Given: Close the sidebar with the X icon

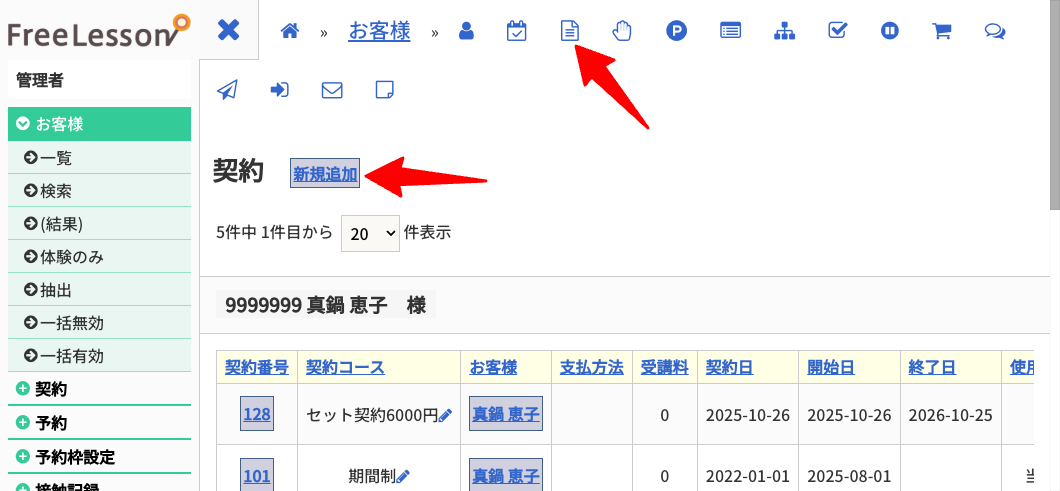Looking at the screenshot, I should (x=229, y=30).
